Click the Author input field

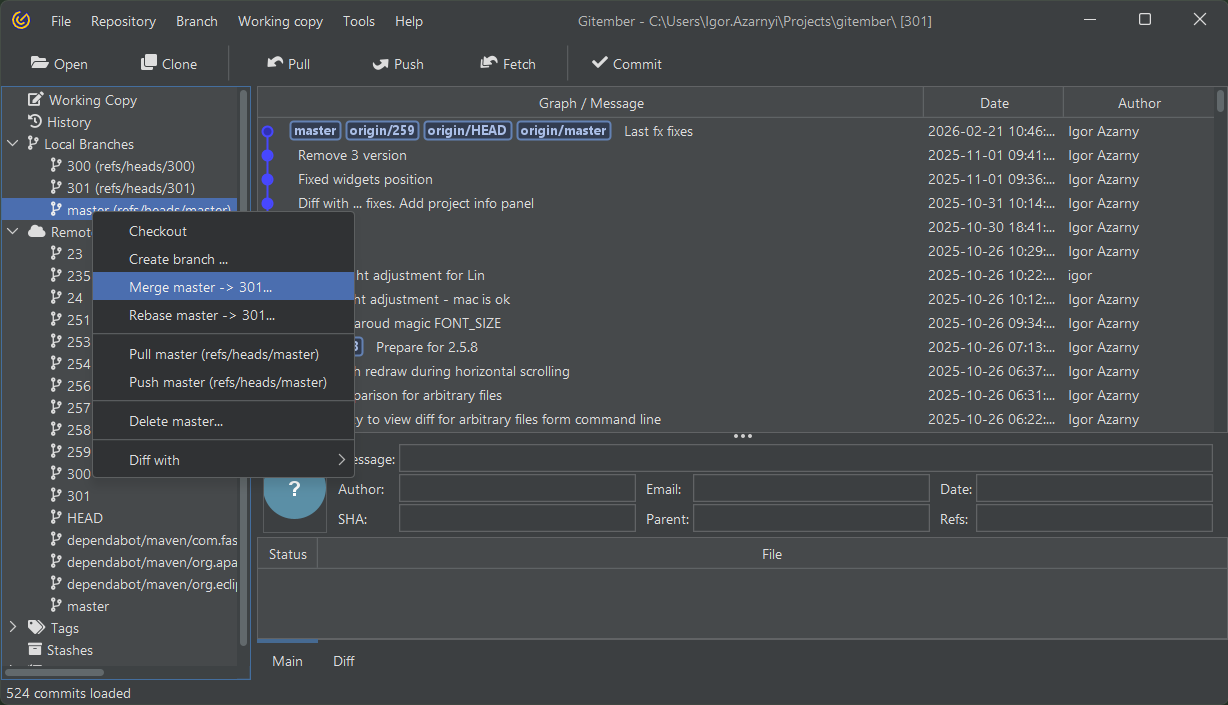pos(517,489)
